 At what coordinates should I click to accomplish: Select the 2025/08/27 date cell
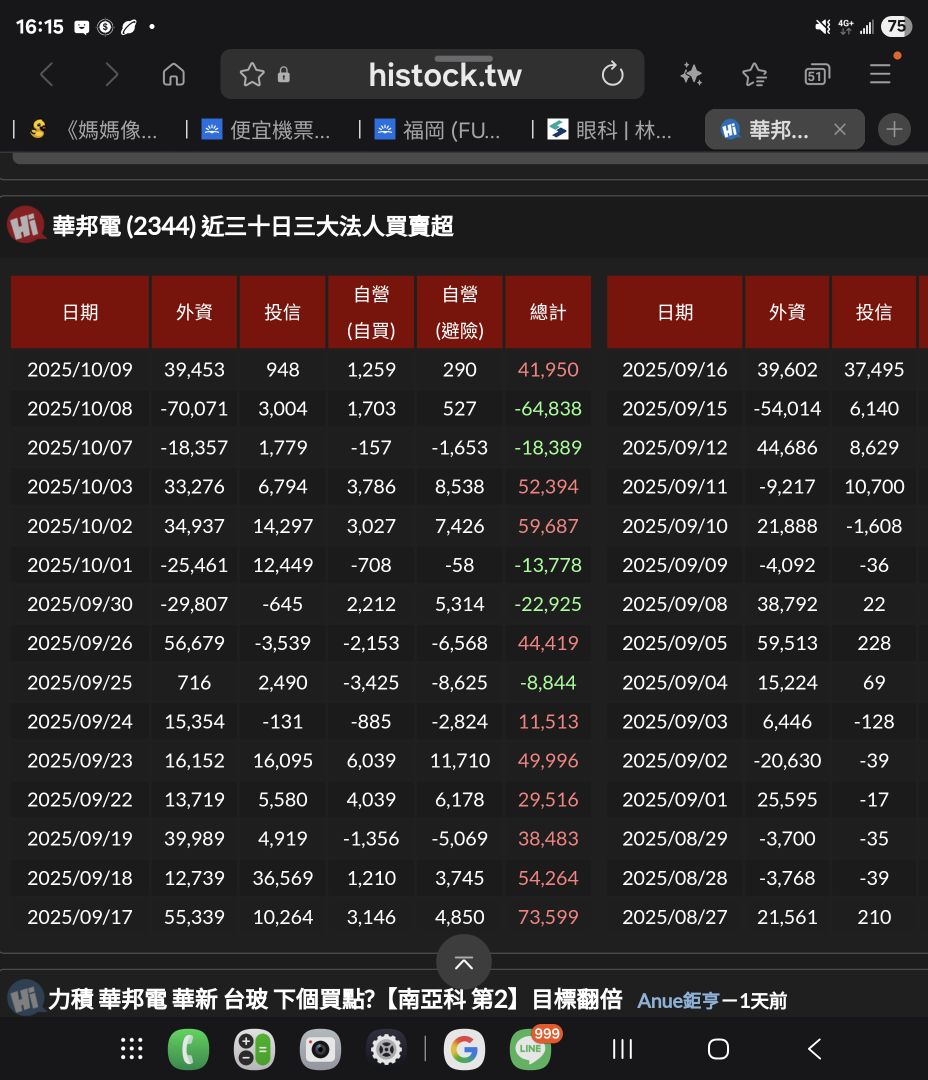(675, 917)
